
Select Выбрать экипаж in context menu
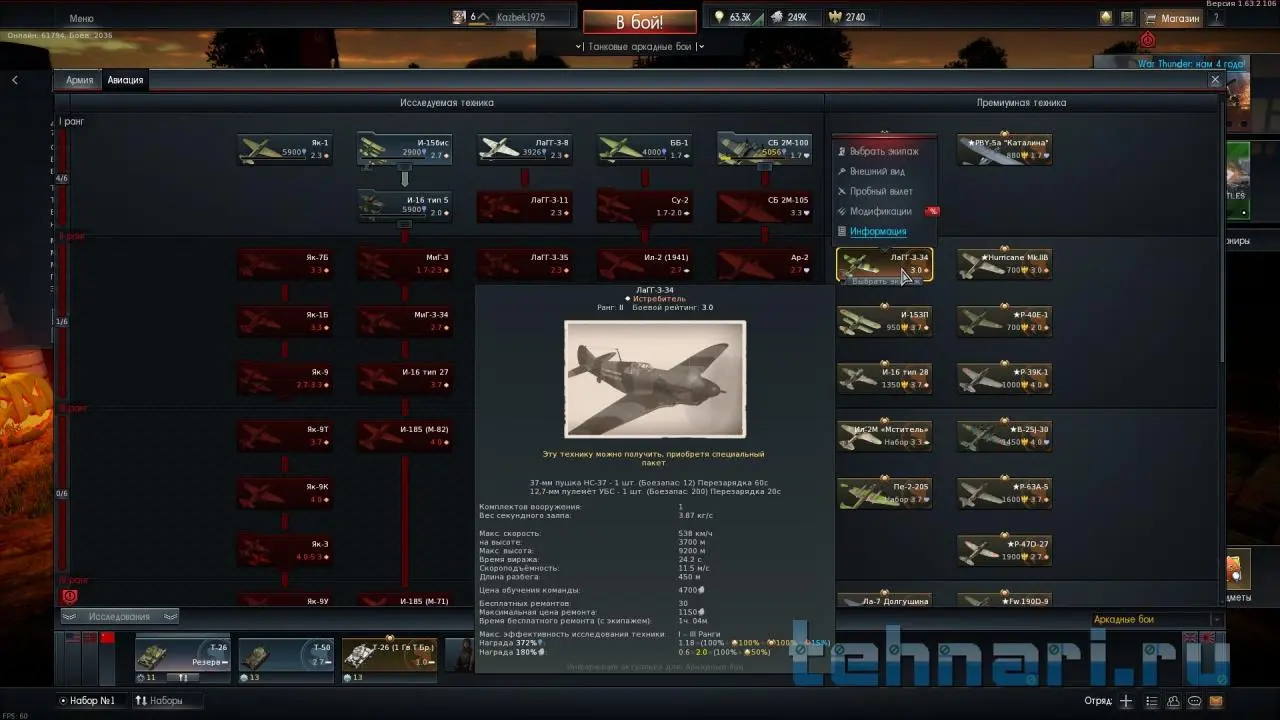[x=884, y=151]
